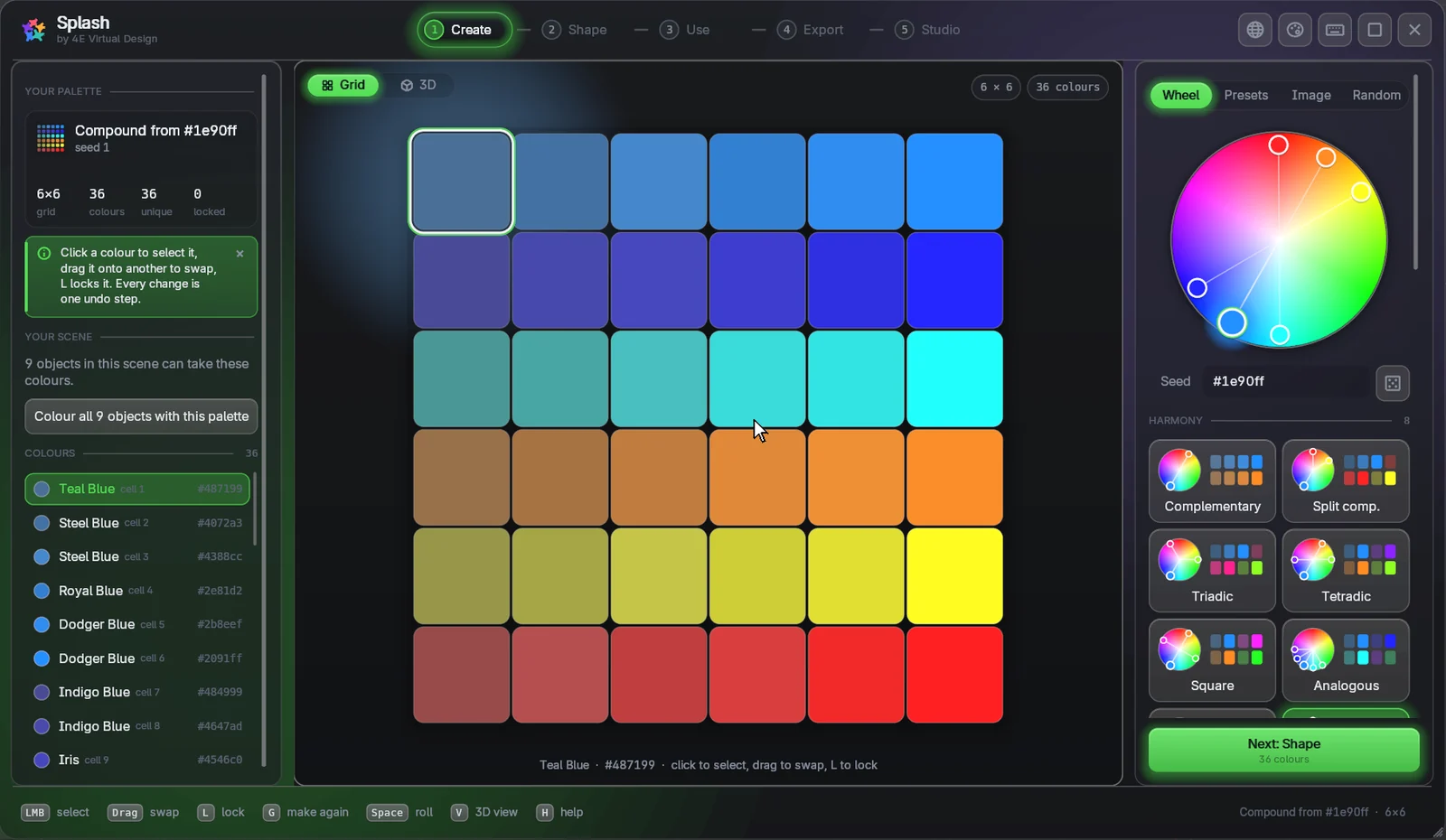The height and width of the screenshot is (840, 1446).
Task: Dismiss the green hint banner
Action: 239,254
